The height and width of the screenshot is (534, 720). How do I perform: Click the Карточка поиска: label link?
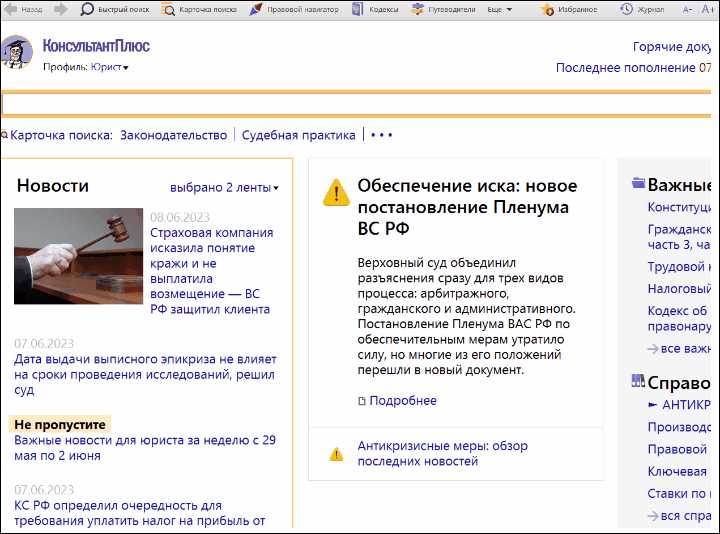[61, 135]
